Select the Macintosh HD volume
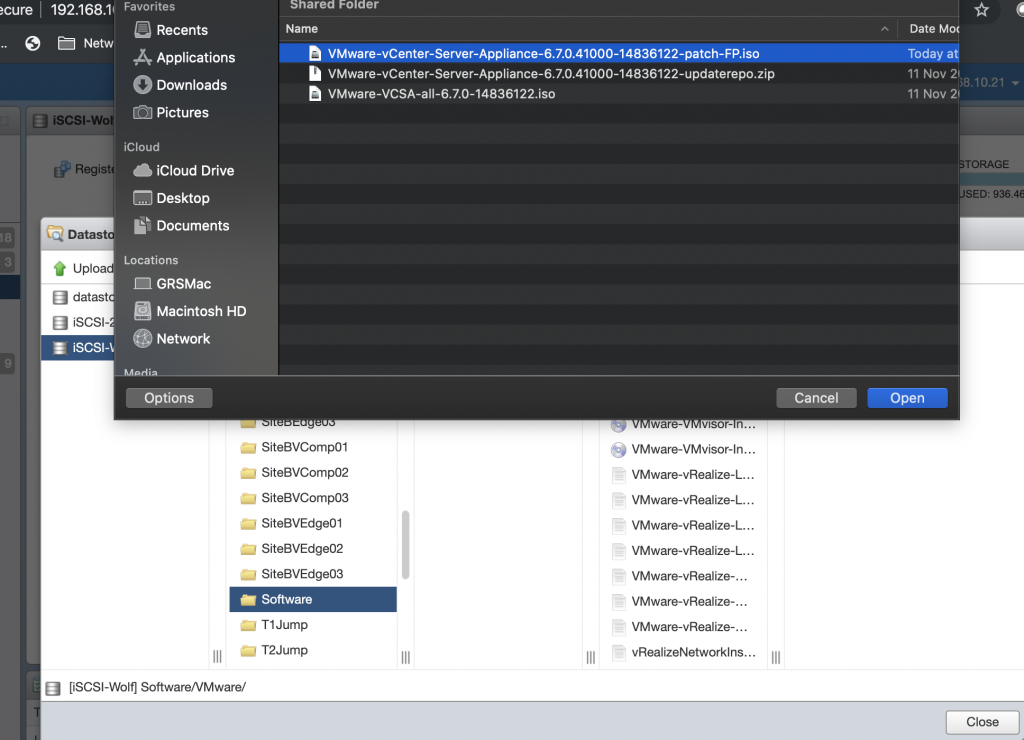 pos(190,311)
